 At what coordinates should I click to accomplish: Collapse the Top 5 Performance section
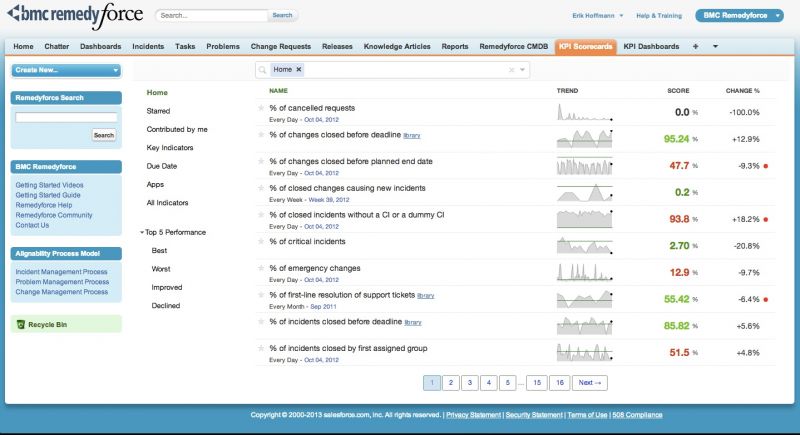tap(142, 232)
